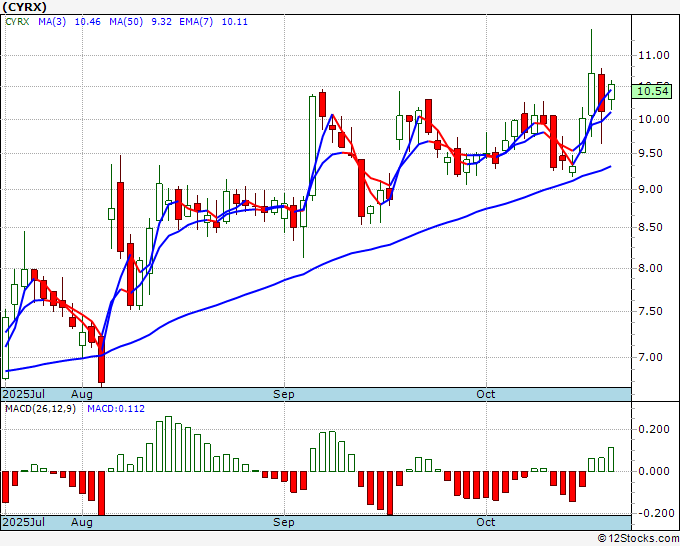Select the CYRX legend label

(17, 22)
